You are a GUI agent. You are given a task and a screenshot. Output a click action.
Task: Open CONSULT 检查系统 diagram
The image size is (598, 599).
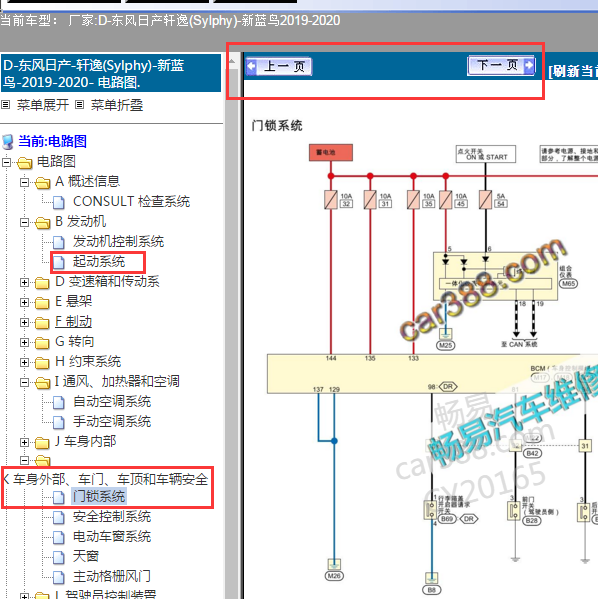[131, 201]
